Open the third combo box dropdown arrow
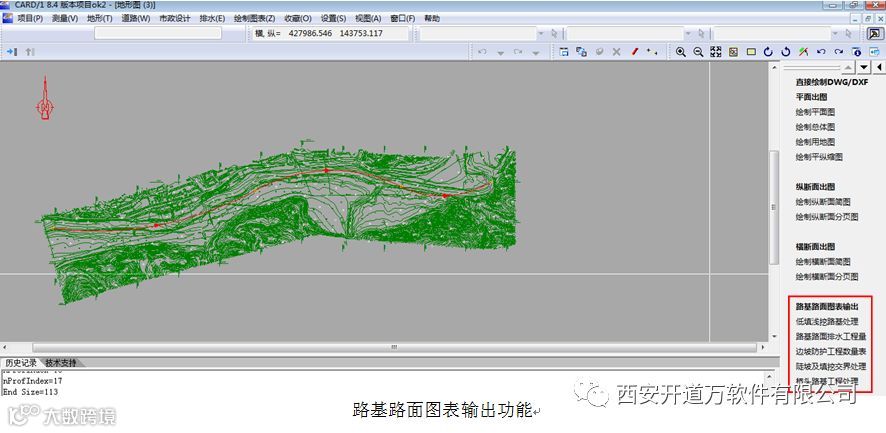Screen dimensions: 886x433 (835, 33)
